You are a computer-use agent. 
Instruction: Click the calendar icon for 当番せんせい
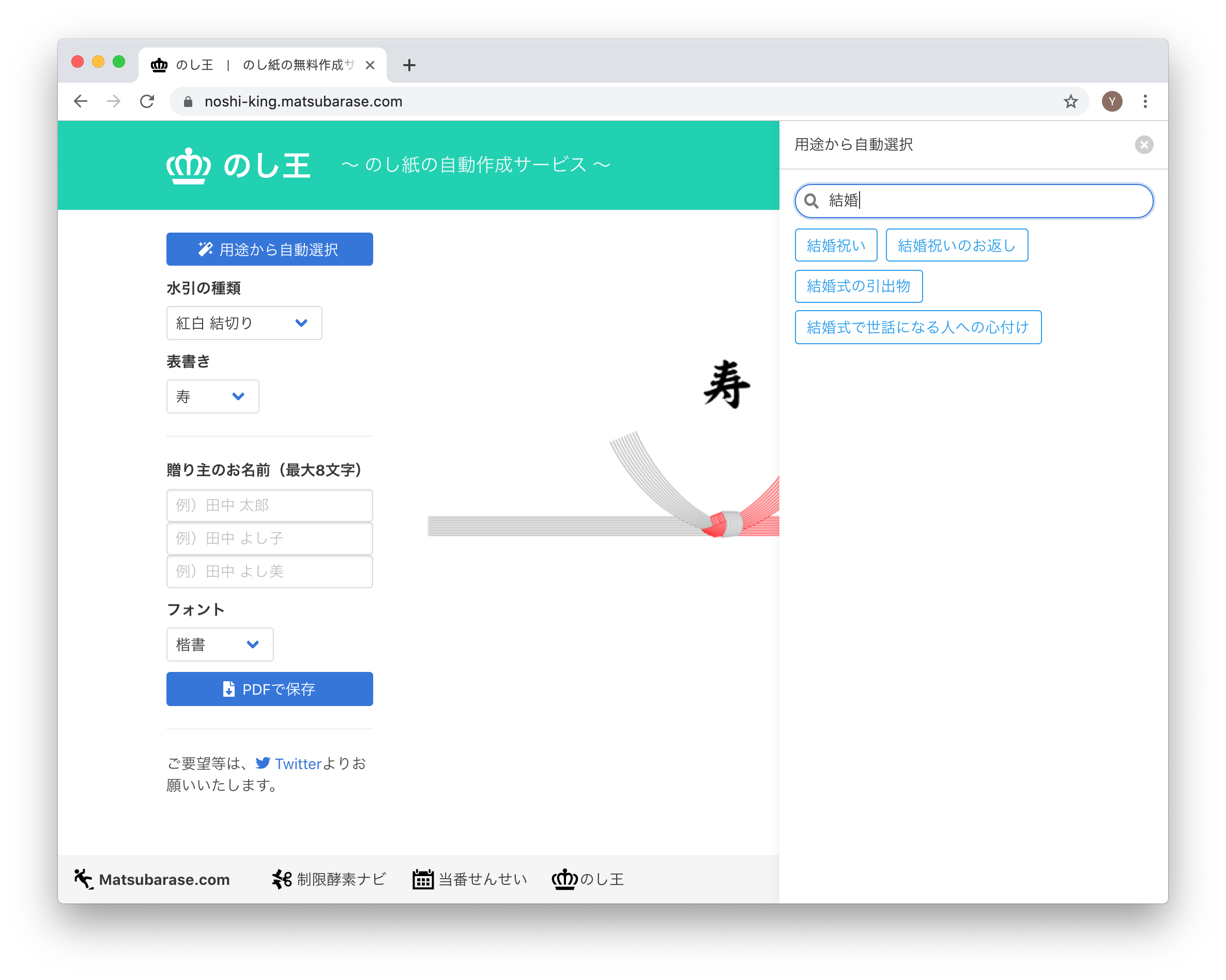pos(424,878)
